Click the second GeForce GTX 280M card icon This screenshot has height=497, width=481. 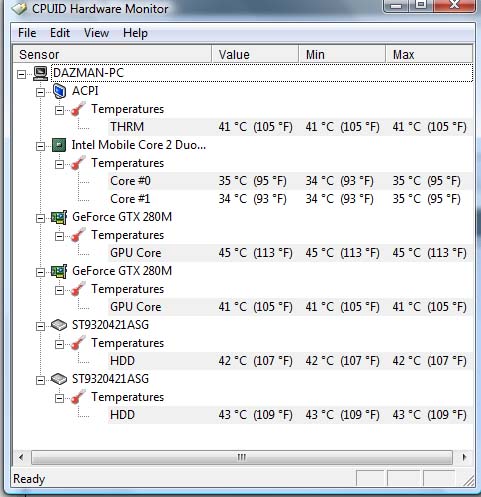tap(59, 271)
